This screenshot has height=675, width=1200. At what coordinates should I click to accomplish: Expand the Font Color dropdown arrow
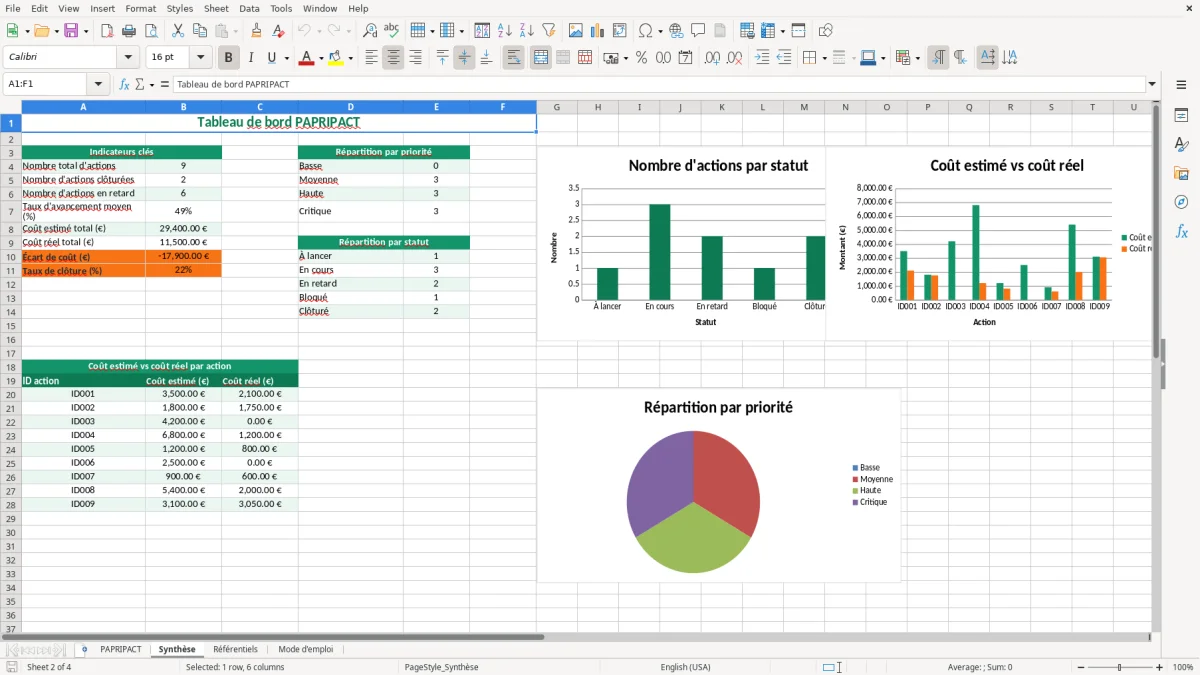point(321,58)
